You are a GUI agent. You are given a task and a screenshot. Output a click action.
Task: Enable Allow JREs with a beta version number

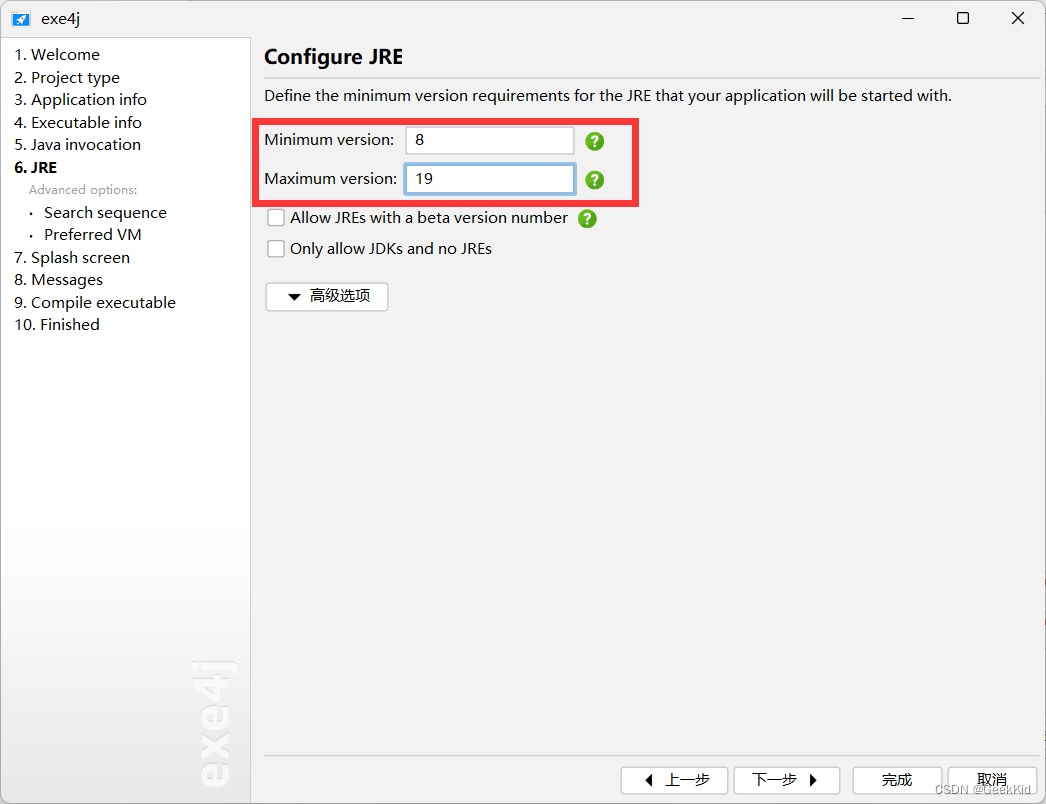click(276, 218)
